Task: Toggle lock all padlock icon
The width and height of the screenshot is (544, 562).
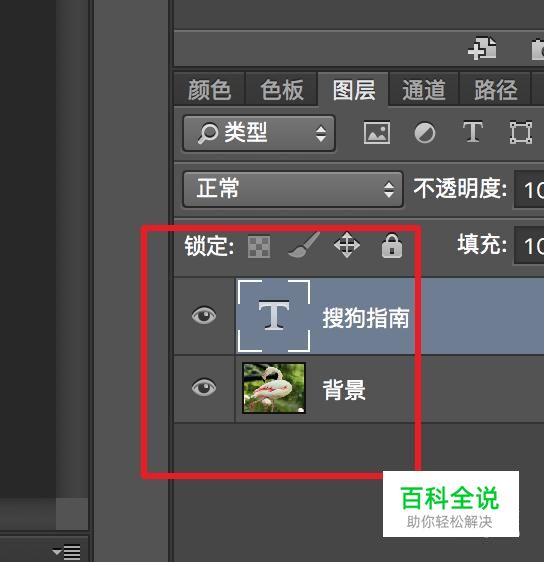Action: pyautogui.click(x=392, y=246)
